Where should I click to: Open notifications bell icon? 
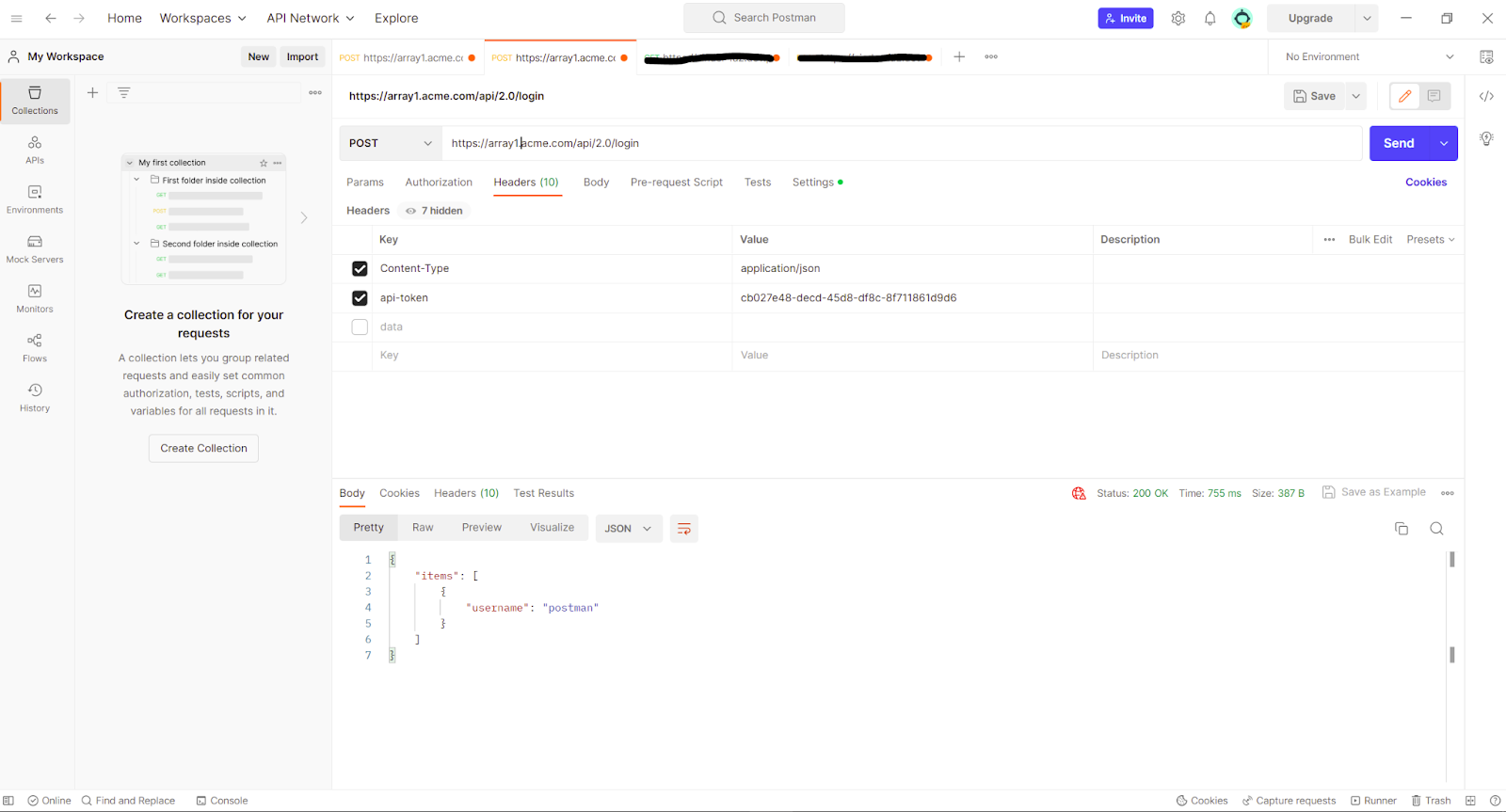pos(1210,18)
